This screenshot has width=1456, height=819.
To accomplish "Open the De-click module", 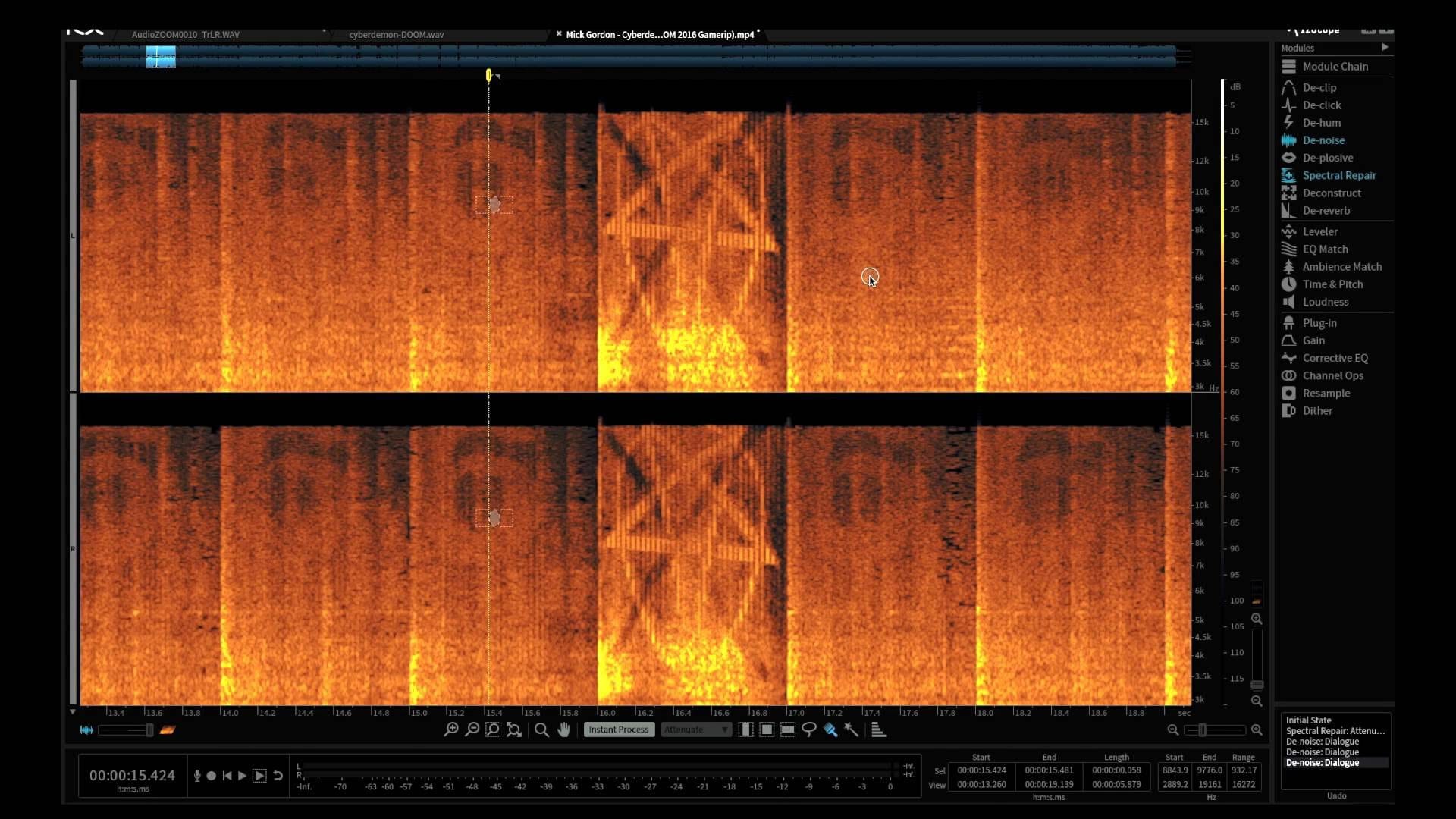I will click(1321, 105).
